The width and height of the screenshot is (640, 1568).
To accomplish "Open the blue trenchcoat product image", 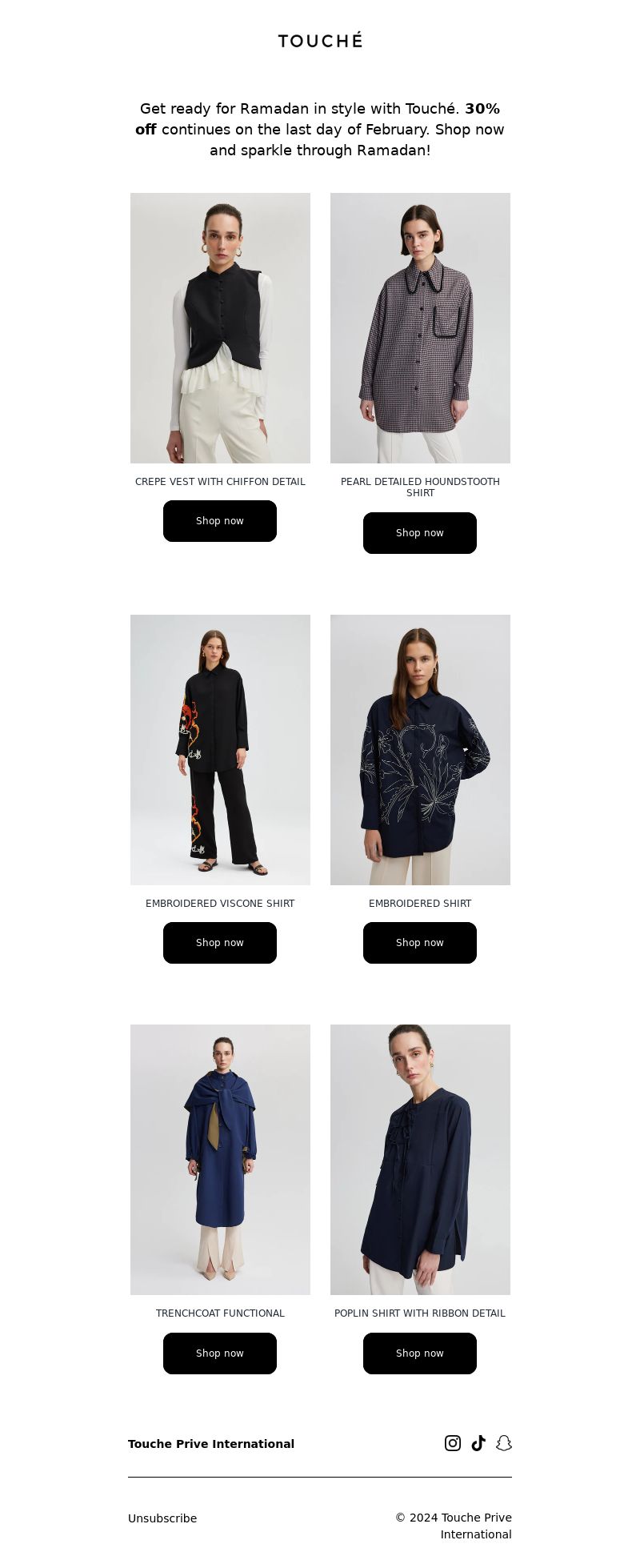I will [x=220, y=1160].
